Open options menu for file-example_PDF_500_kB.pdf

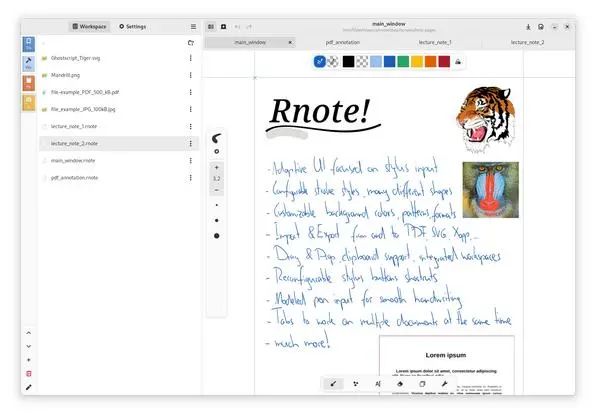click(190, 92)
